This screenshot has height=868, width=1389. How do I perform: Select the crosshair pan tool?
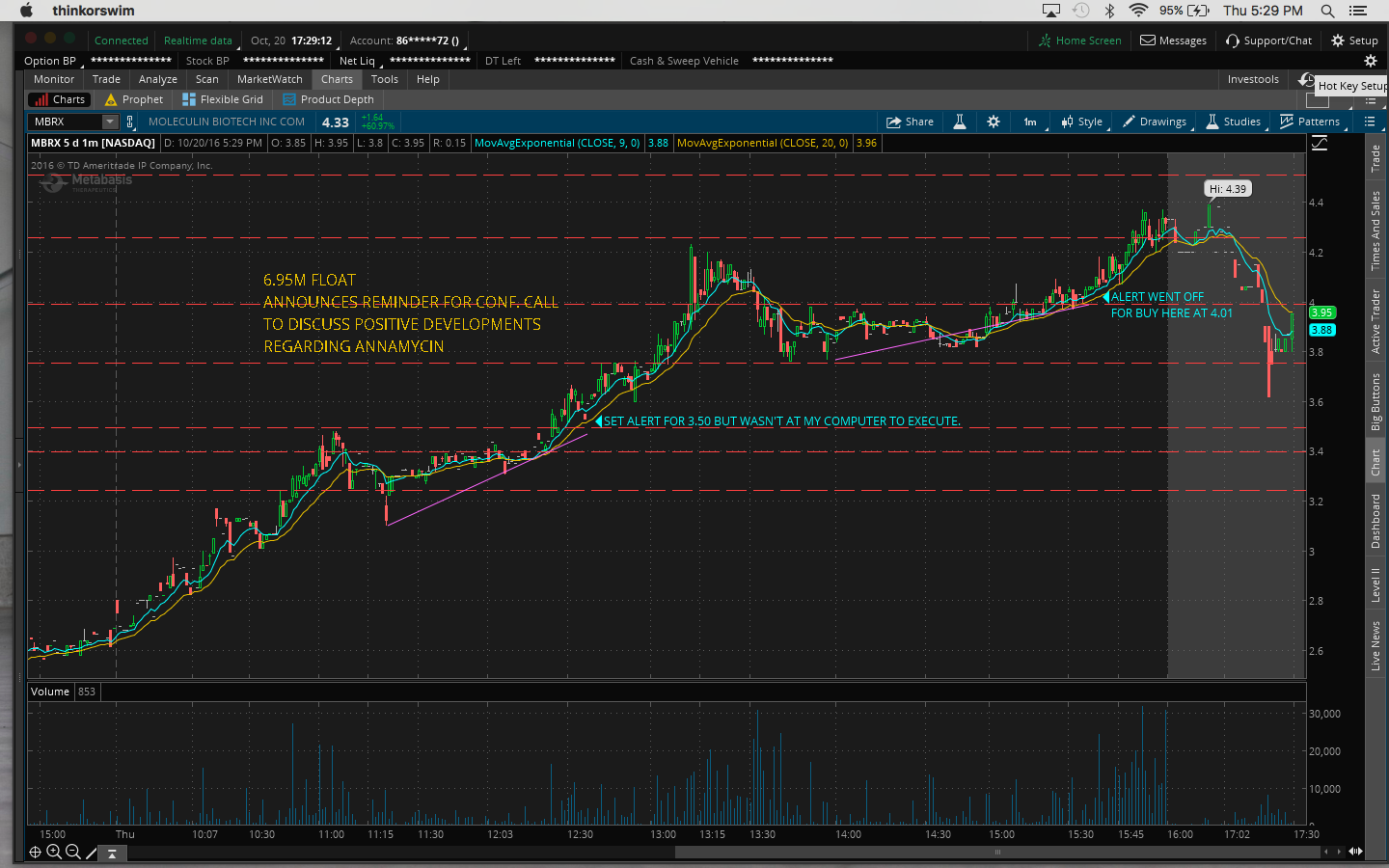tap(35, 852)
